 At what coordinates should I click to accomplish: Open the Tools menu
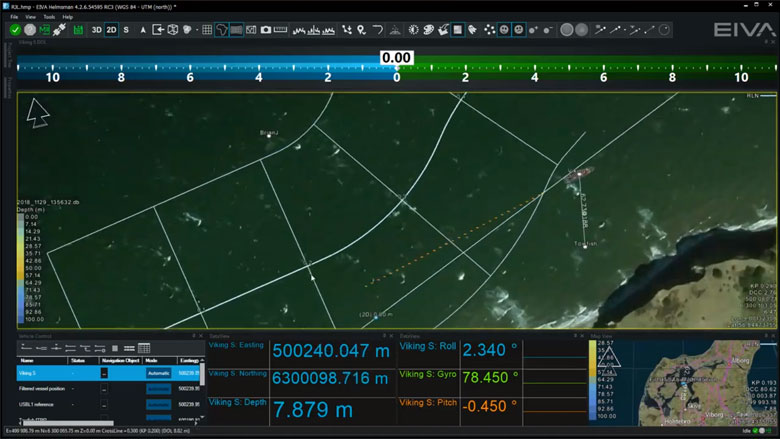pos(49,17)
